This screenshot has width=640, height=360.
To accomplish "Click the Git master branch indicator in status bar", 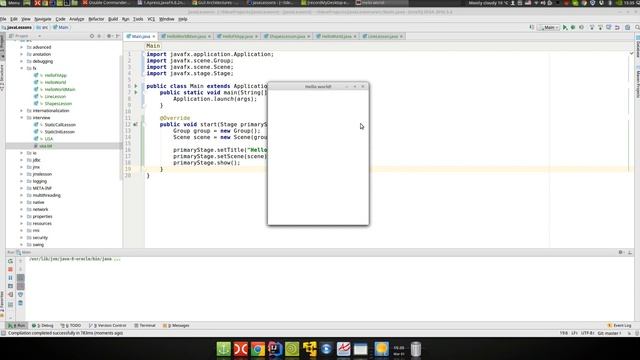I will tap(609, 333).
